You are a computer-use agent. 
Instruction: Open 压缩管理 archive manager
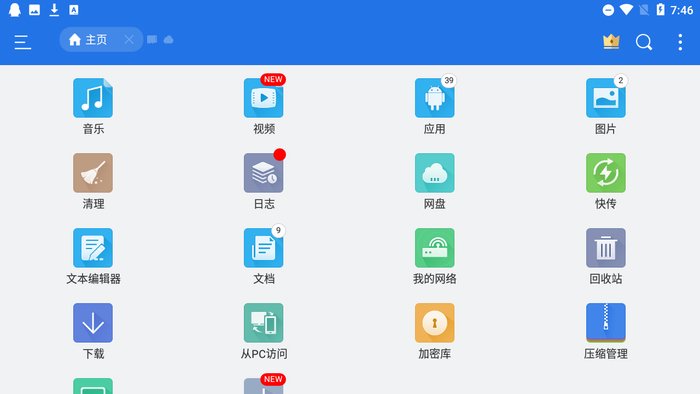605,323
